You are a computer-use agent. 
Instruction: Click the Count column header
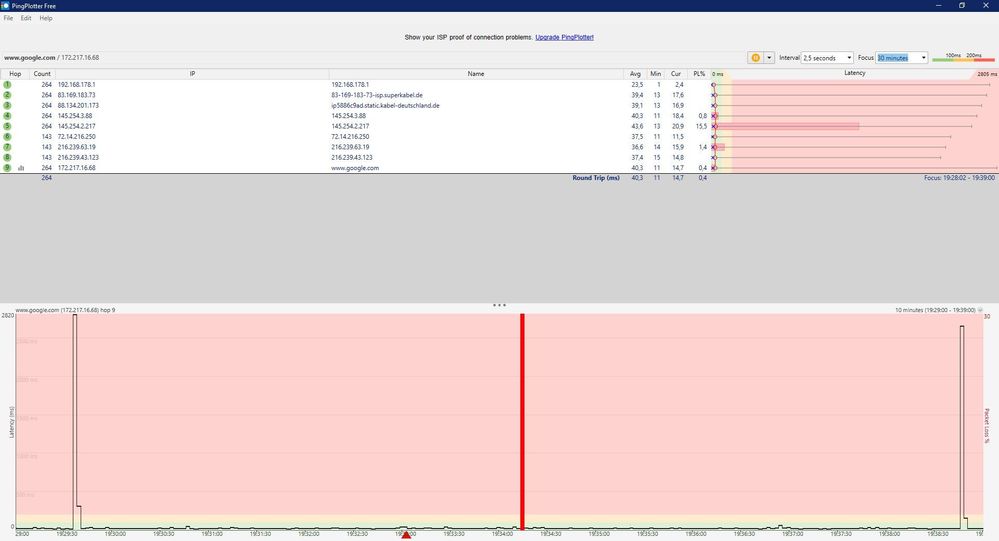tap(42, 74)
